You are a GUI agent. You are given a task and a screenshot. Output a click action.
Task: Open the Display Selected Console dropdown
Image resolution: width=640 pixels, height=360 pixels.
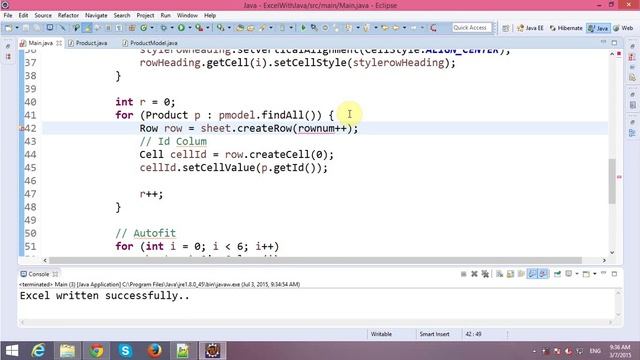click(x=577, y=274)
